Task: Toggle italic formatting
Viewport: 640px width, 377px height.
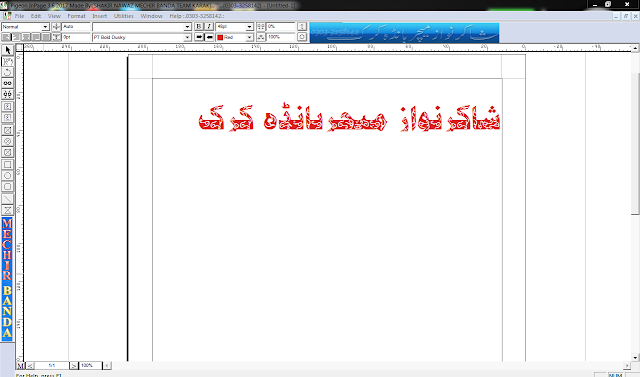Action: (209, 27)
